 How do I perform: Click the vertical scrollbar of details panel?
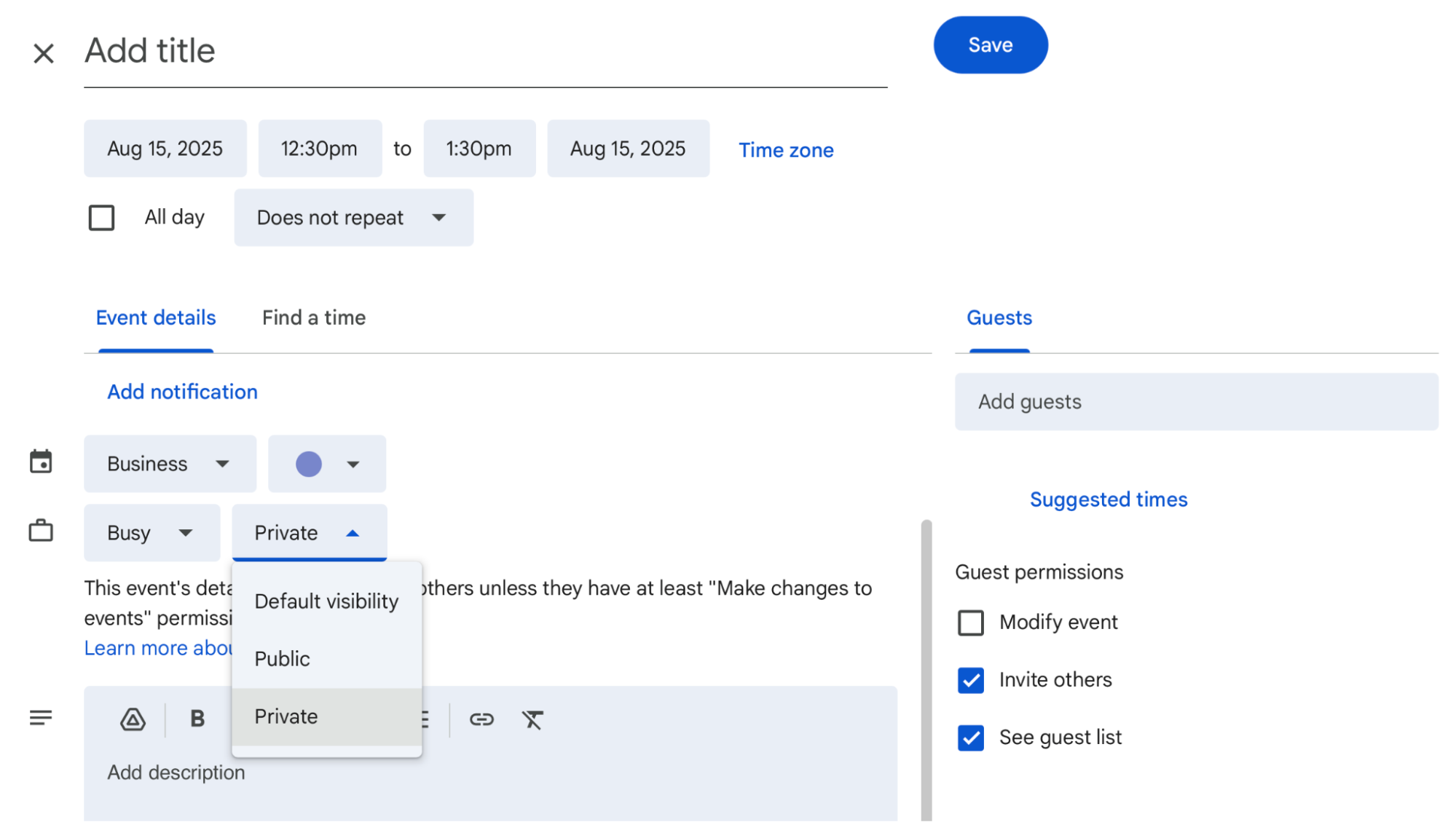click(926, 670)
